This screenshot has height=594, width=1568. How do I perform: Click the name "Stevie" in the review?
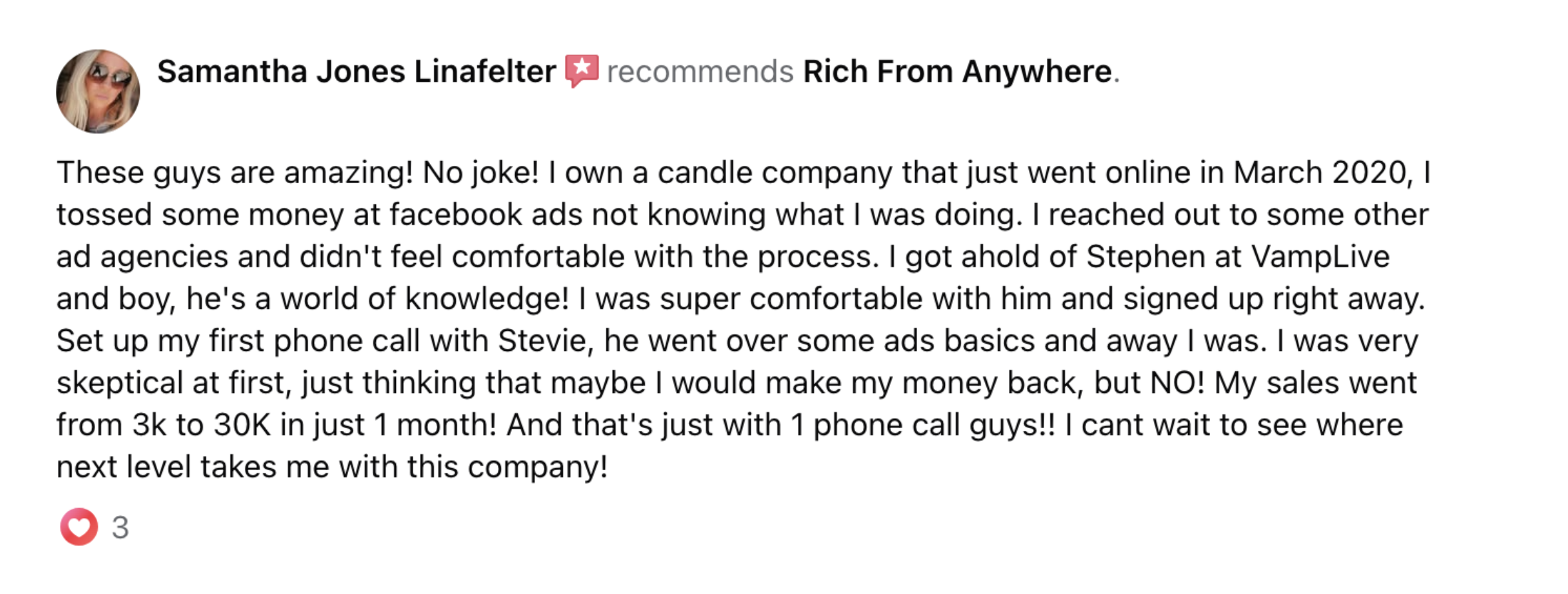pos(541,341)
